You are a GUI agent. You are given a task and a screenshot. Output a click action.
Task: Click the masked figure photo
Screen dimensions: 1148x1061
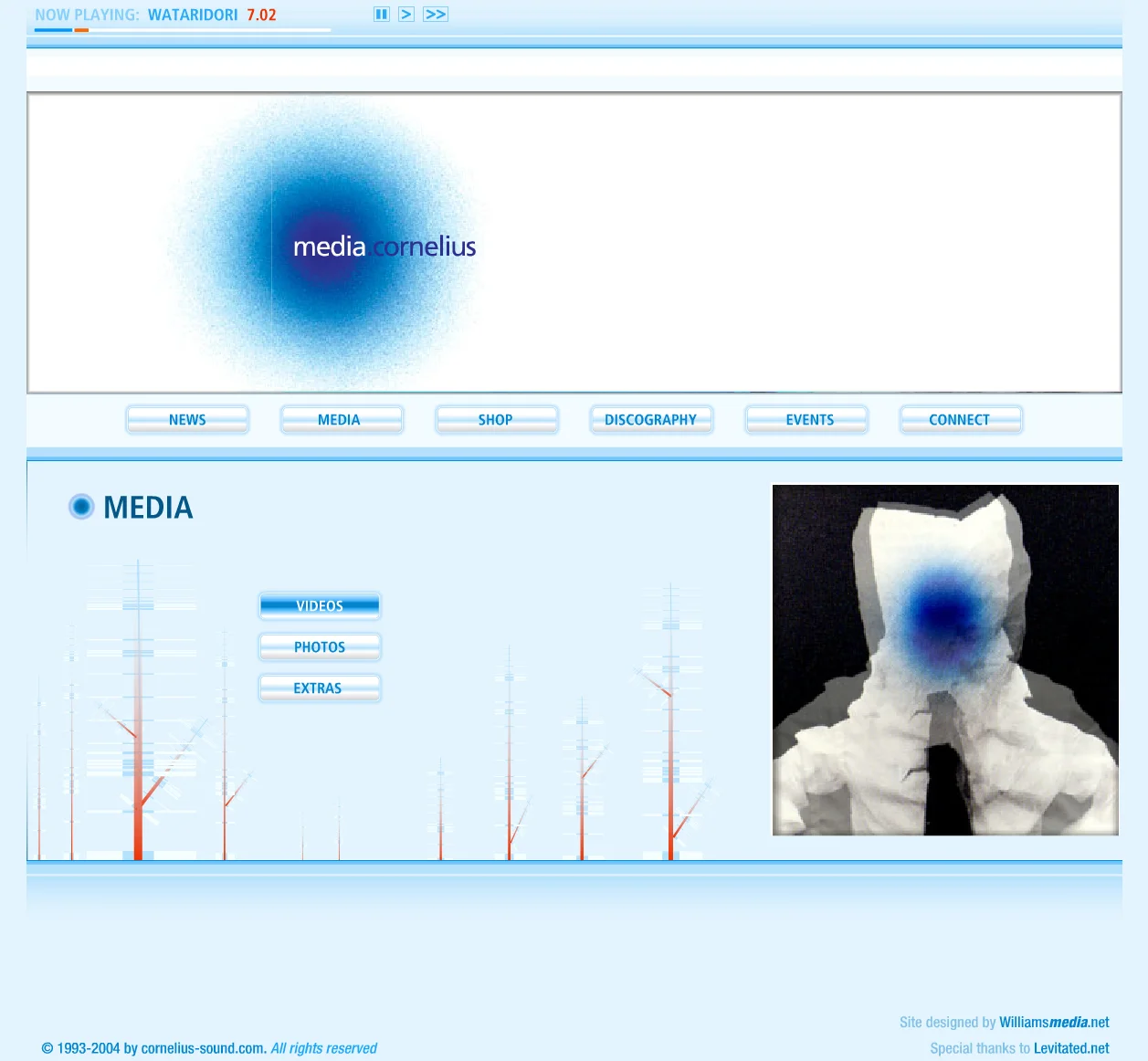(945, 660)
